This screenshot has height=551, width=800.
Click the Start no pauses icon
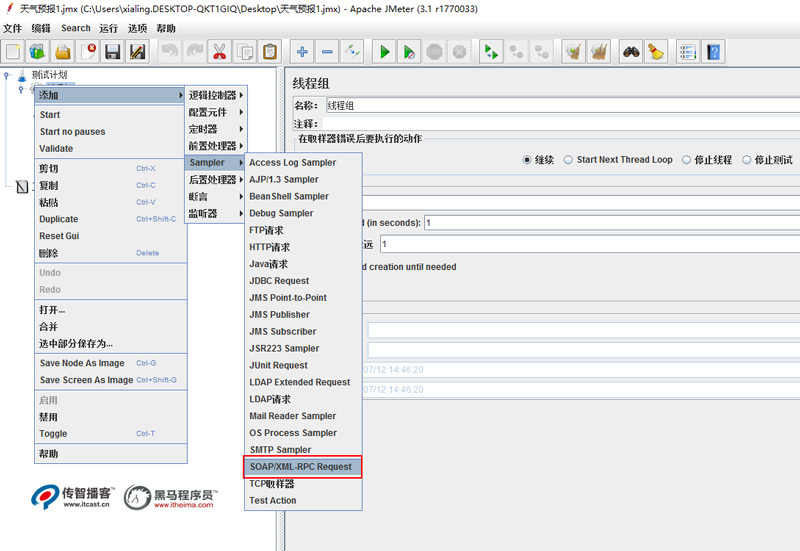pyautogui.click(x=409, y=52)
